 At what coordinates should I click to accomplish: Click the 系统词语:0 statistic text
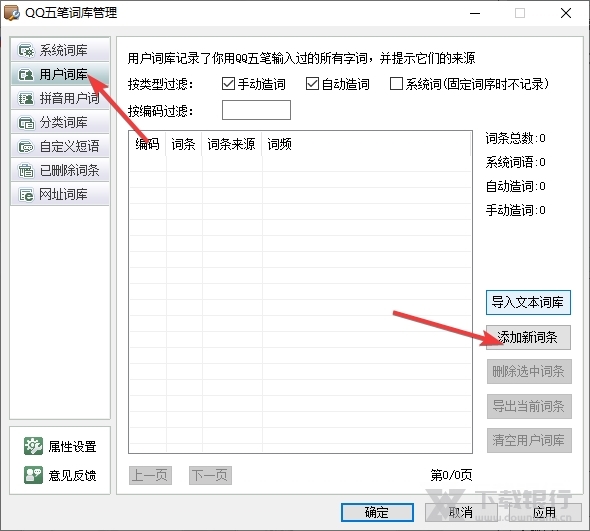pyautogui.click(x=515, y=162)
